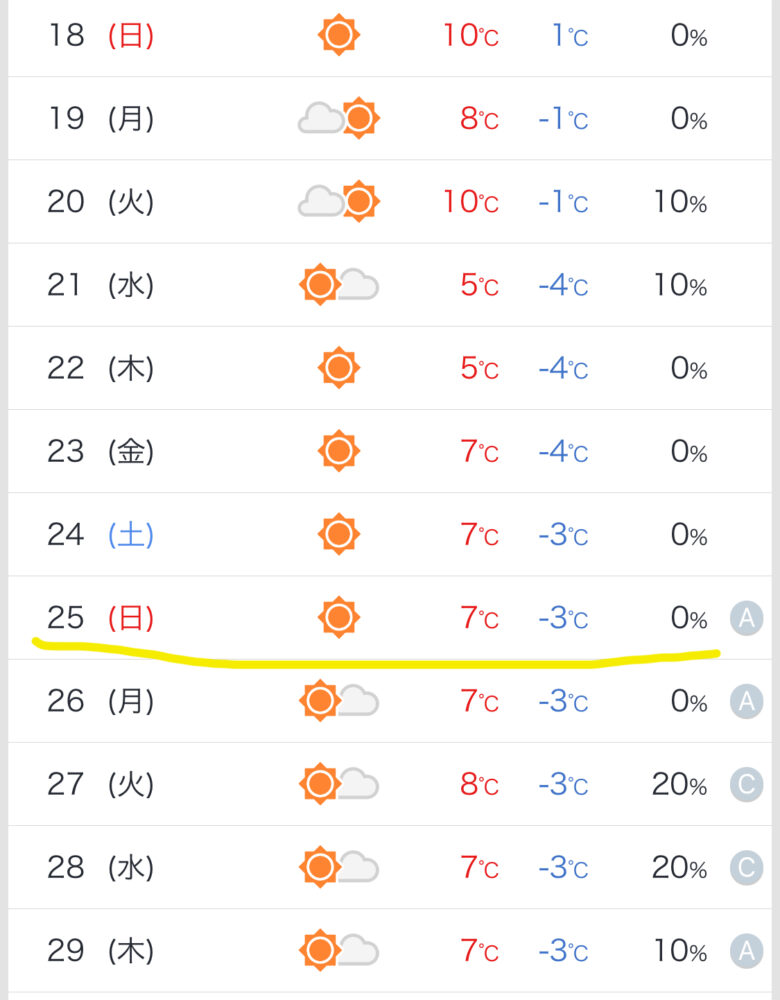Click the sunny icon for the 18th
Screen dimensions: 780x1000
(338, 36)
